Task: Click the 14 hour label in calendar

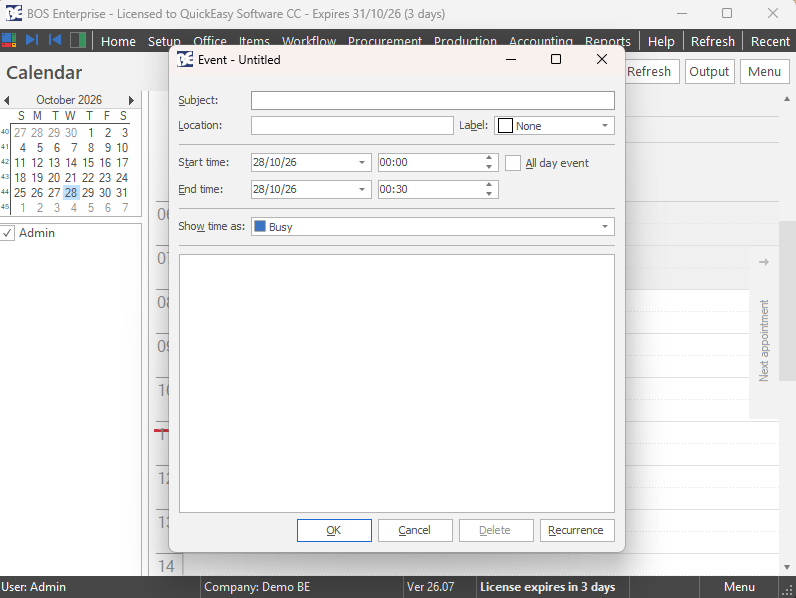Action: [x=166, y=566]
